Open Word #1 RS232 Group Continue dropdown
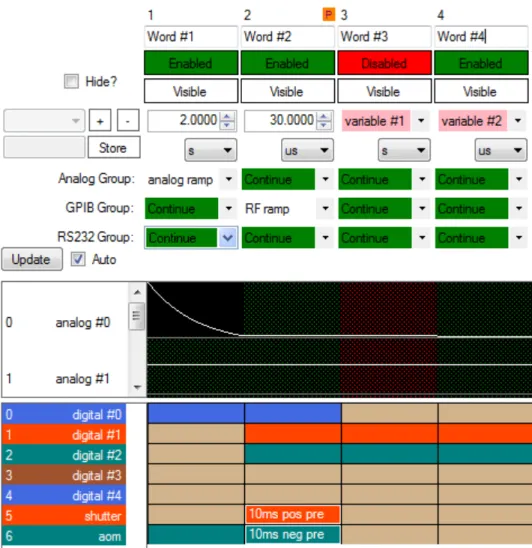 228,238
